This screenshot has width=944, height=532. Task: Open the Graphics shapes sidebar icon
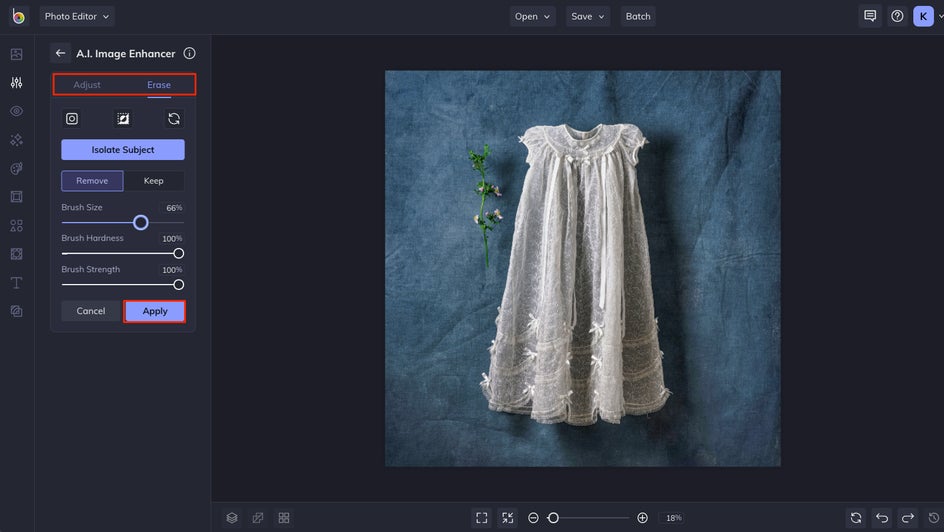pos(17,226)
